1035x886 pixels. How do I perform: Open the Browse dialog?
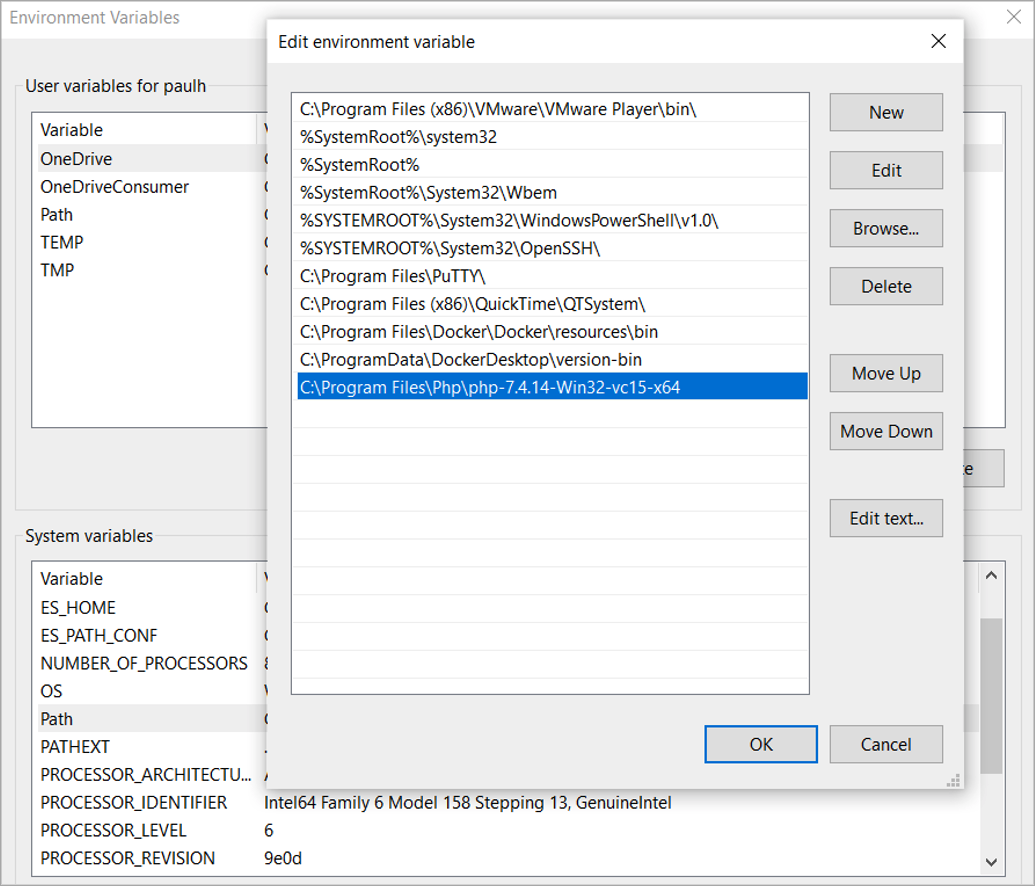(x=884, y=228)
